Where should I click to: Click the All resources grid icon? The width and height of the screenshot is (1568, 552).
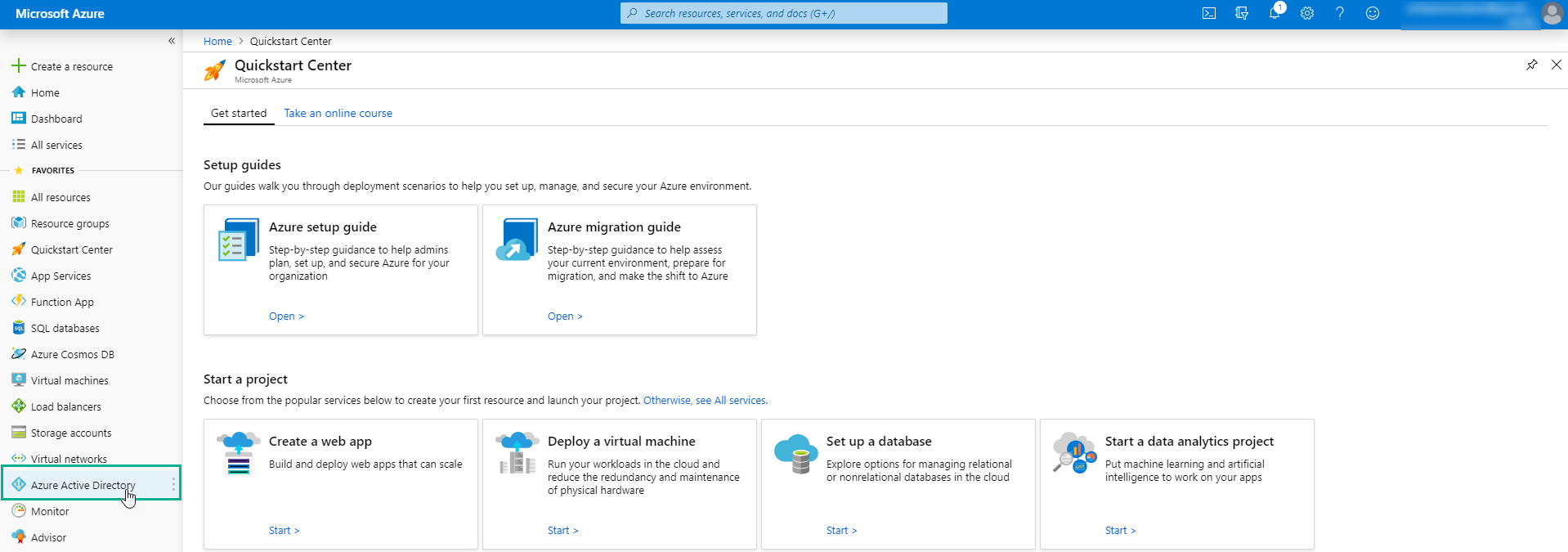pos(19,196)
